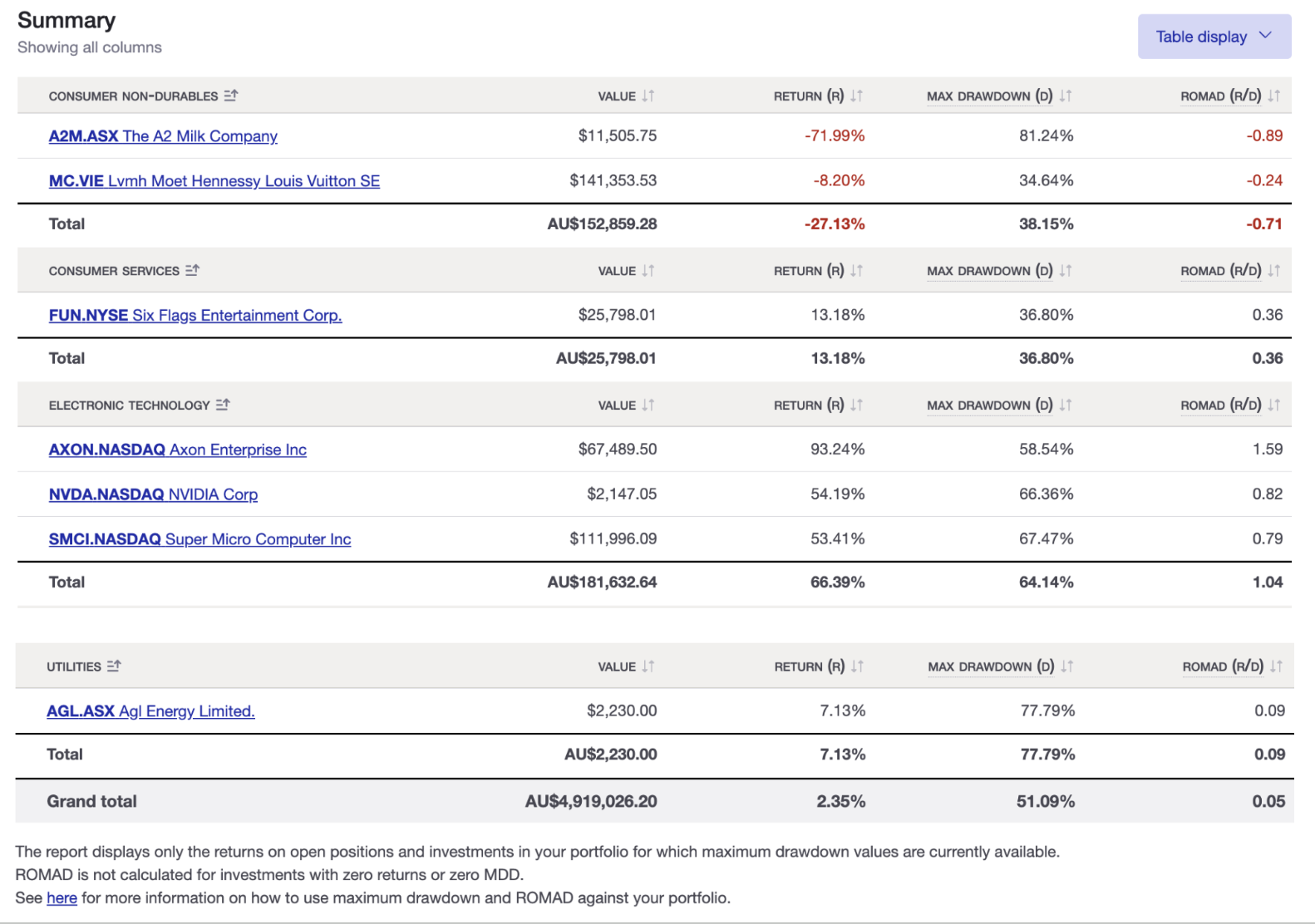The image size is (1315, 924).
Task: Select the Grand total max drawdown 51.09%
Action: click(1046, 802)
